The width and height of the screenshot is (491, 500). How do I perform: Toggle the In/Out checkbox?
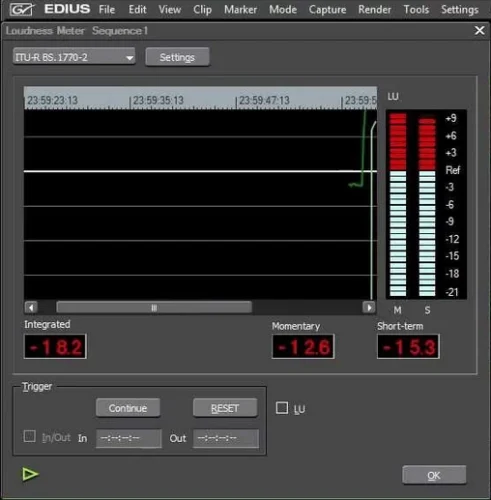coord(29,436)
